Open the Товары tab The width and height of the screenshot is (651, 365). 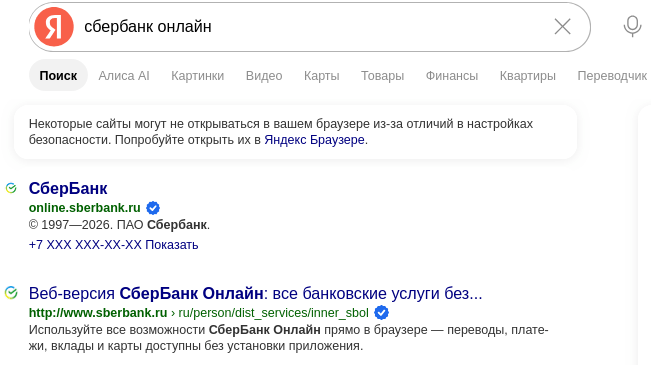coord(382,76)
